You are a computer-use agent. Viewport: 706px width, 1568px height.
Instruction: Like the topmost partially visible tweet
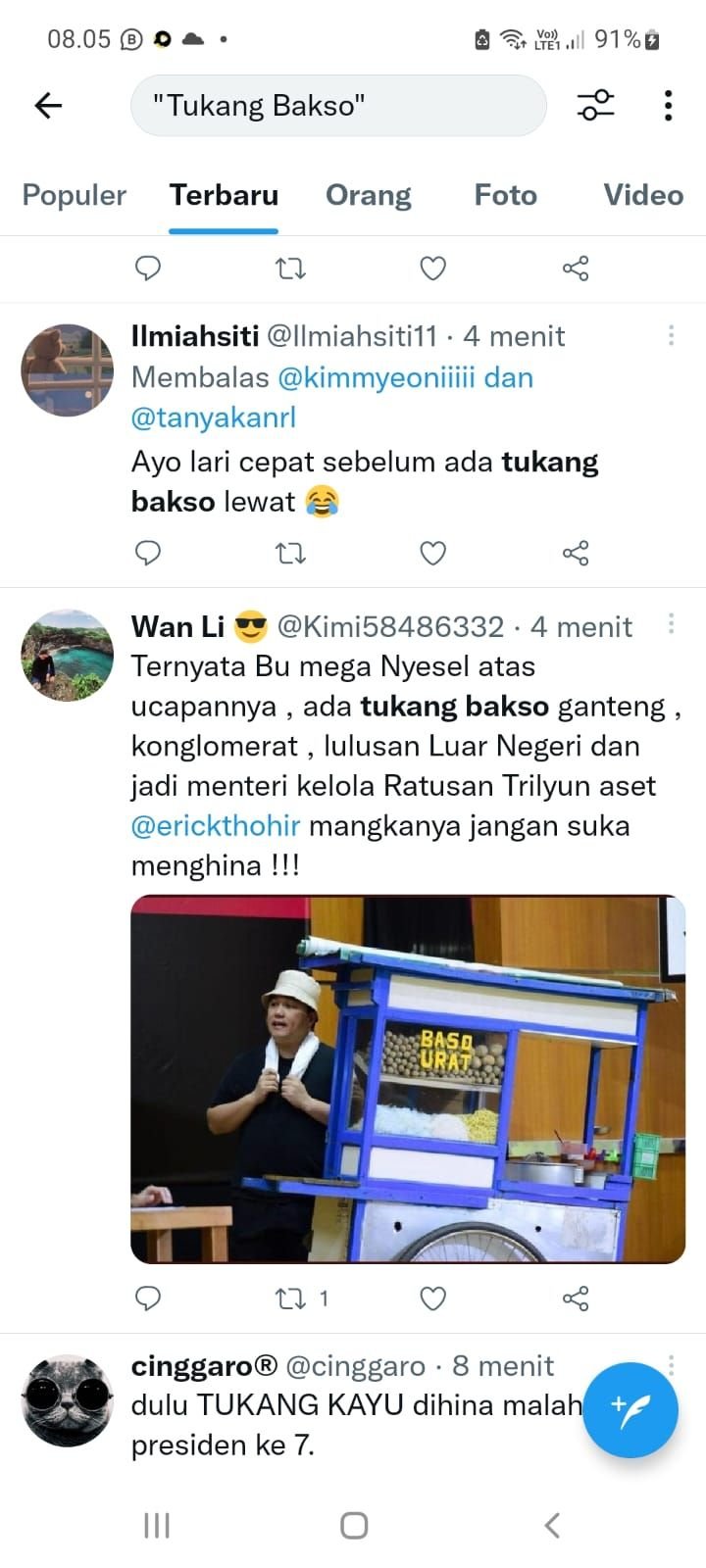coord(432,269)
